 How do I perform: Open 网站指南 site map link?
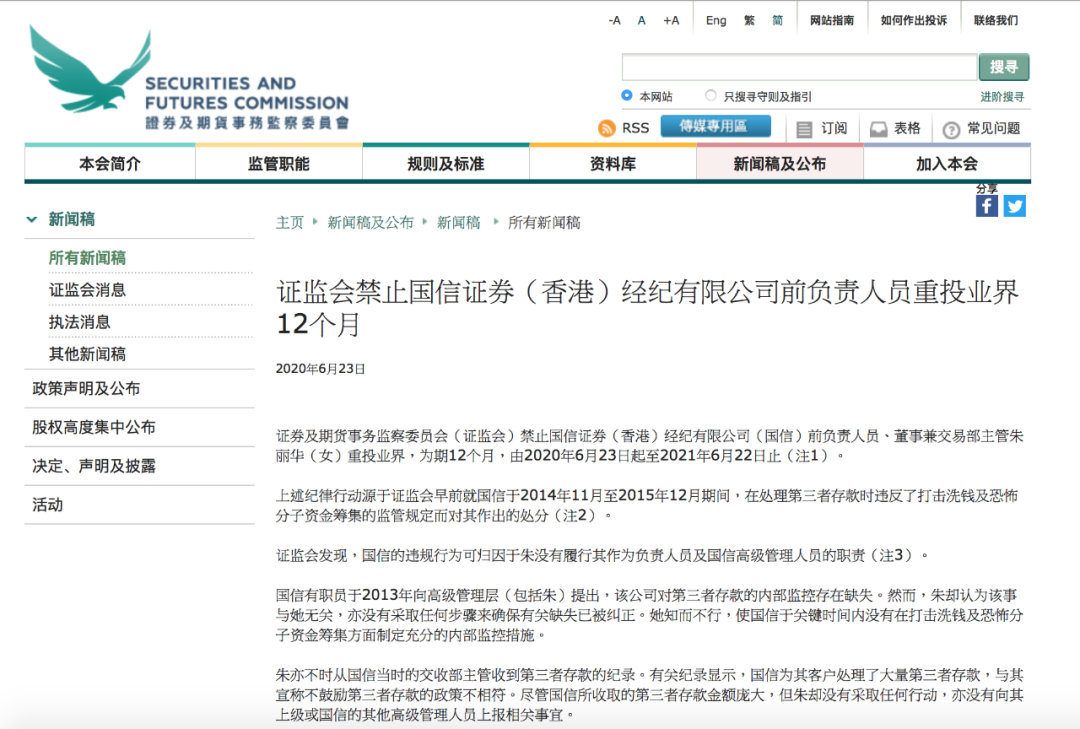coord(831,21)
